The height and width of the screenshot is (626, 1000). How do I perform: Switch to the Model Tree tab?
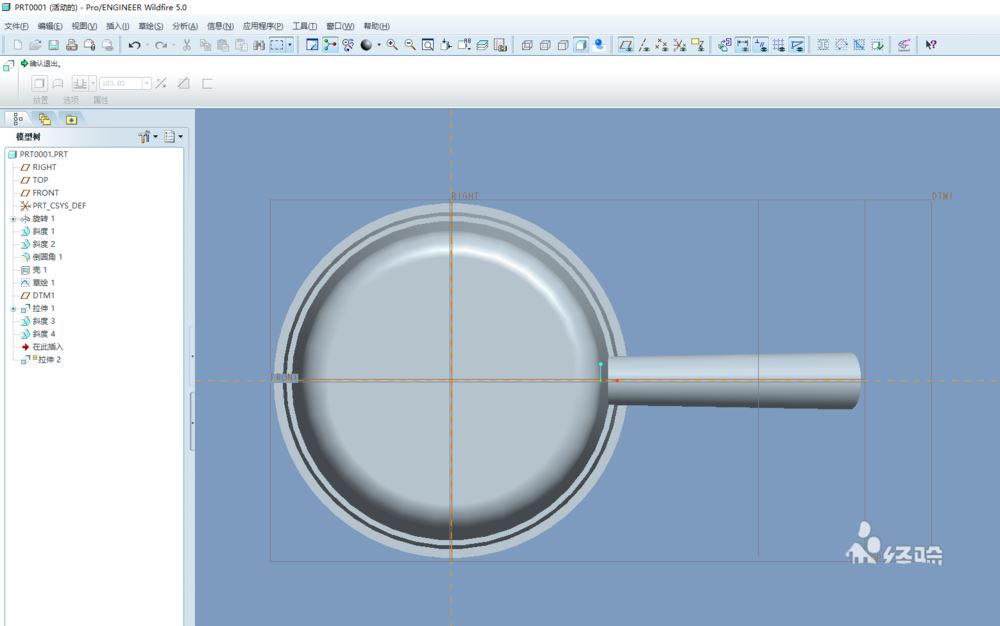click(18, 119)
